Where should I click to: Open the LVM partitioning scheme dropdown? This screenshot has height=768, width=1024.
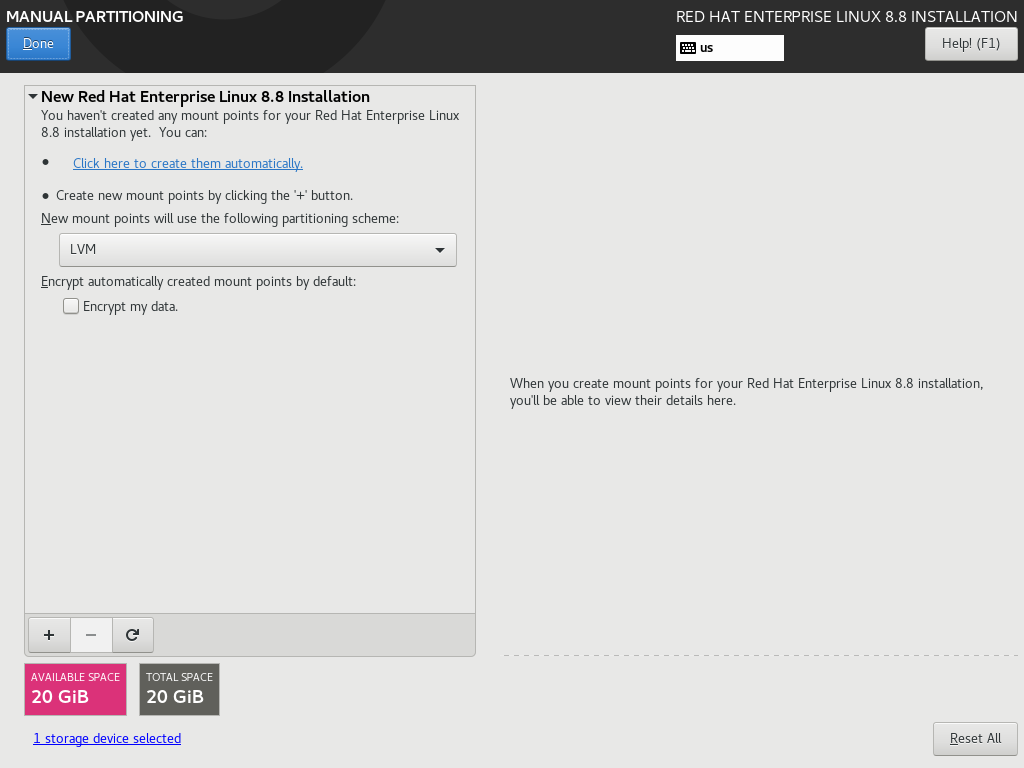tap(258, 249)
